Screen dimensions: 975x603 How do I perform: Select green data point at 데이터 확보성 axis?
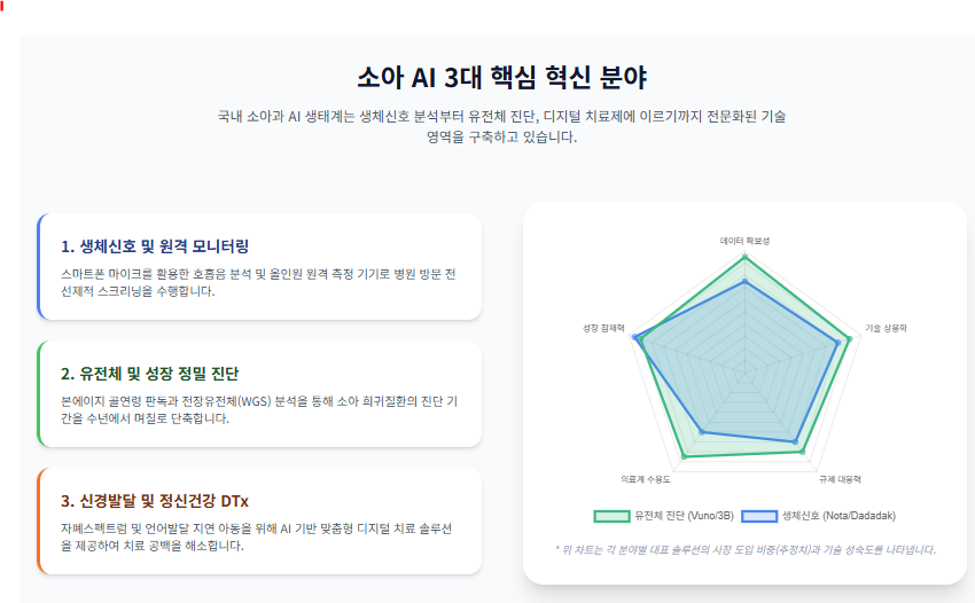745,257
